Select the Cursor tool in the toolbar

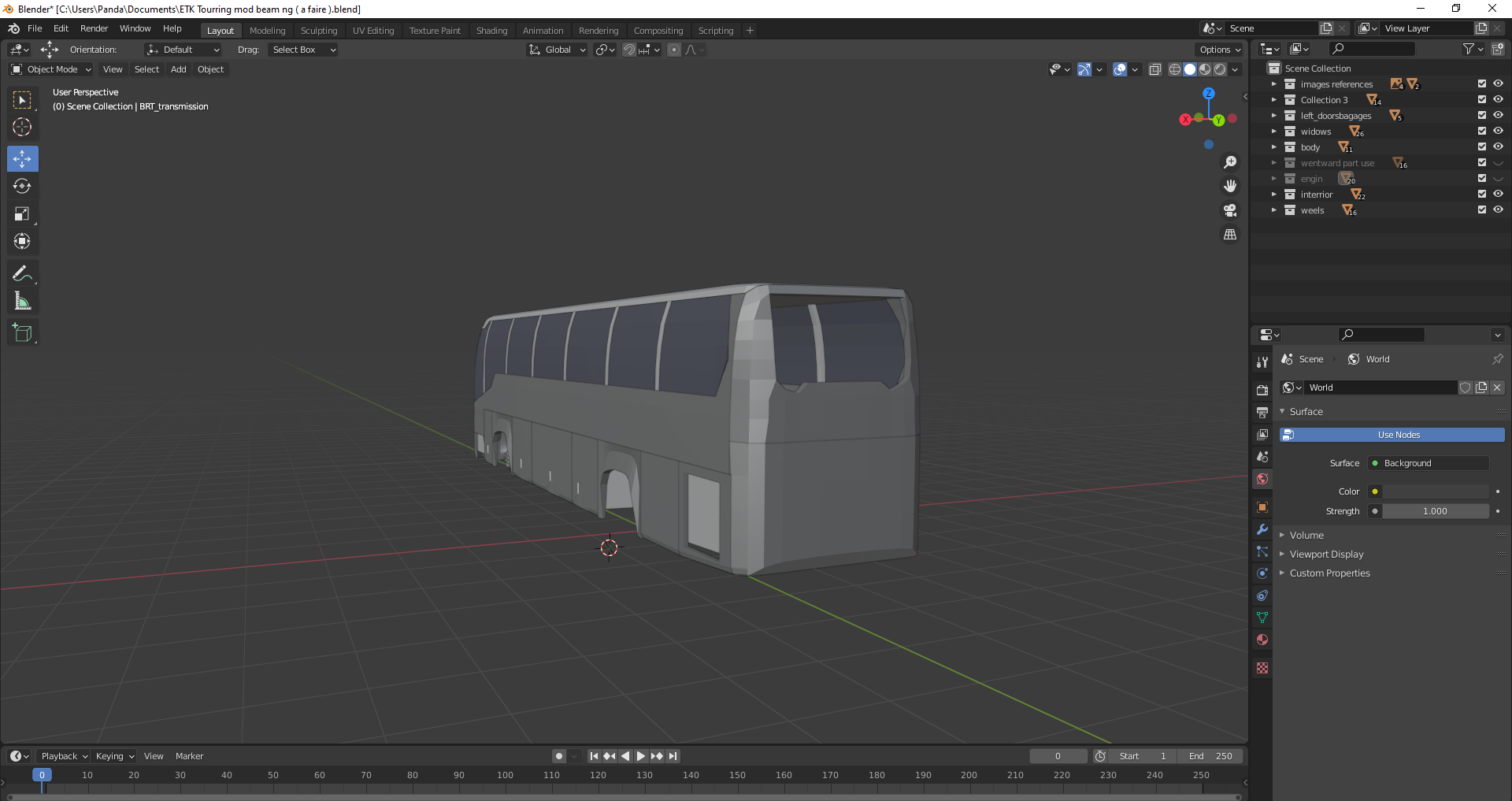point(22,127)
